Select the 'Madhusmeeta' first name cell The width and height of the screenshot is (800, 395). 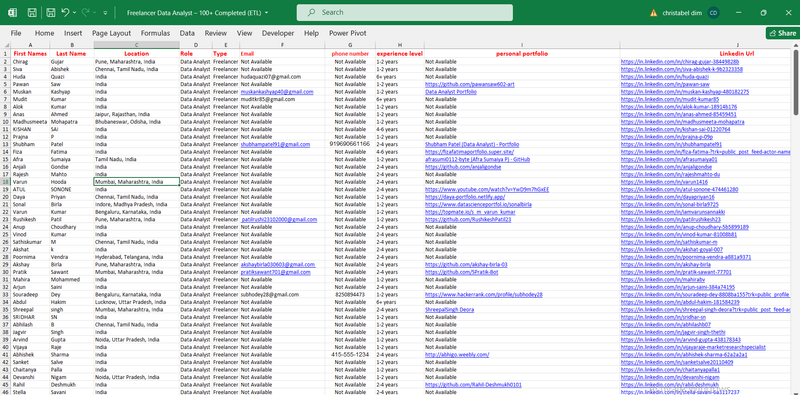(30, 122)
